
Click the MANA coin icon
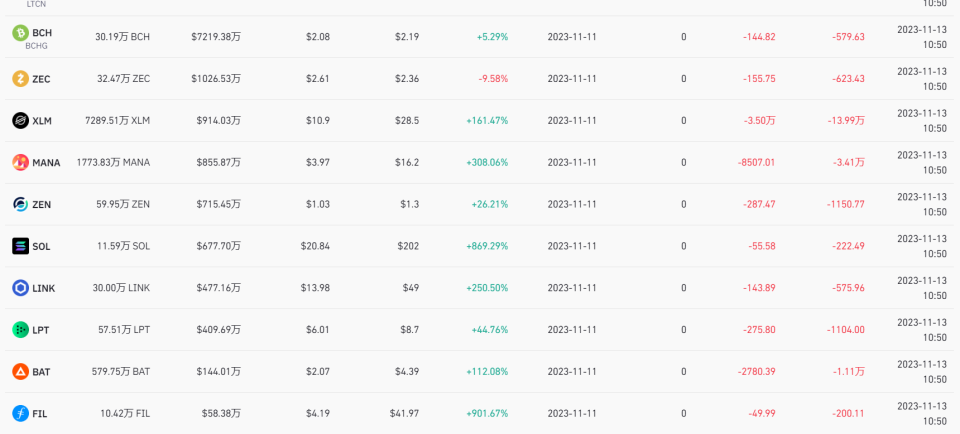tap(20, 162)
